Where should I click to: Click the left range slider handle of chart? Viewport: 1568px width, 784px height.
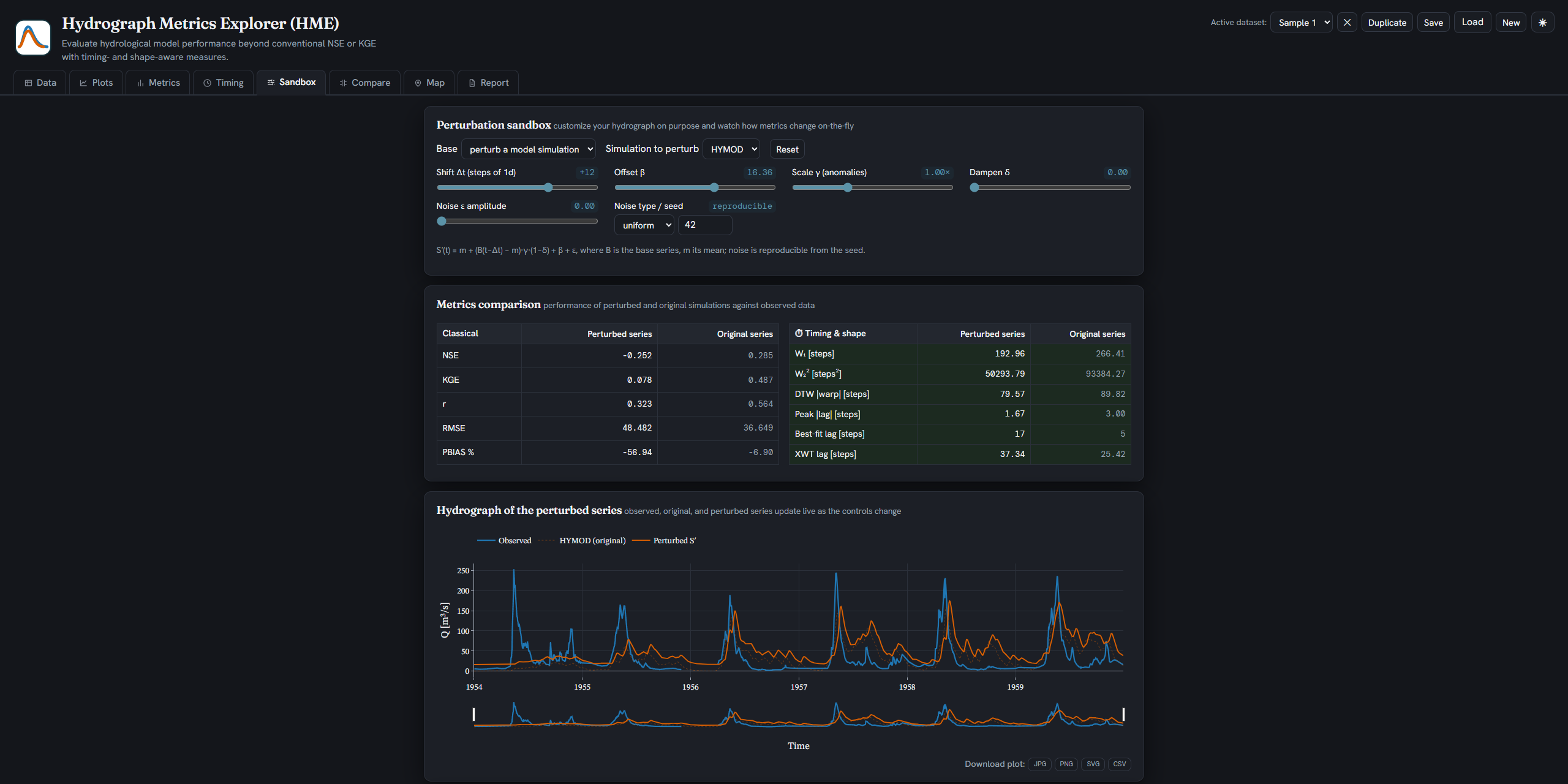tap(473, 714)
